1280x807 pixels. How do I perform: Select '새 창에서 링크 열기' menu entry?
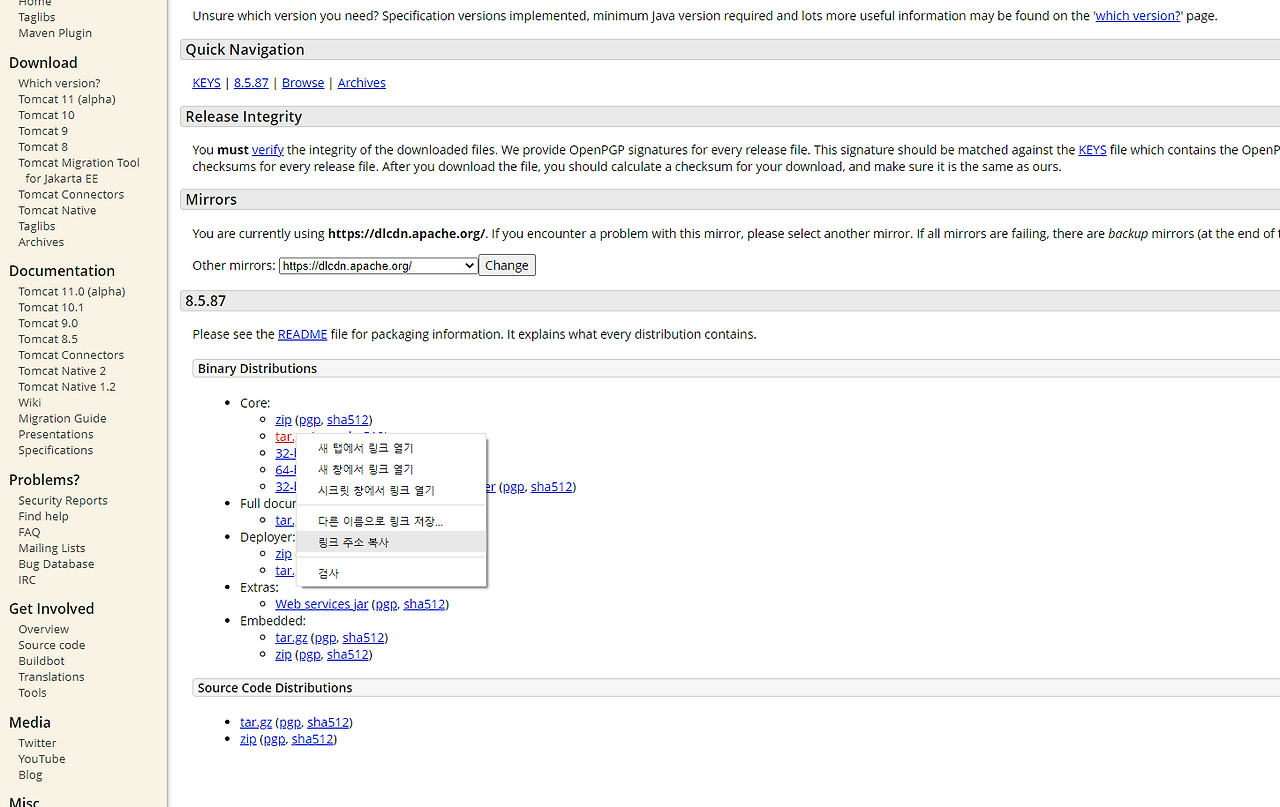(391, 469)
